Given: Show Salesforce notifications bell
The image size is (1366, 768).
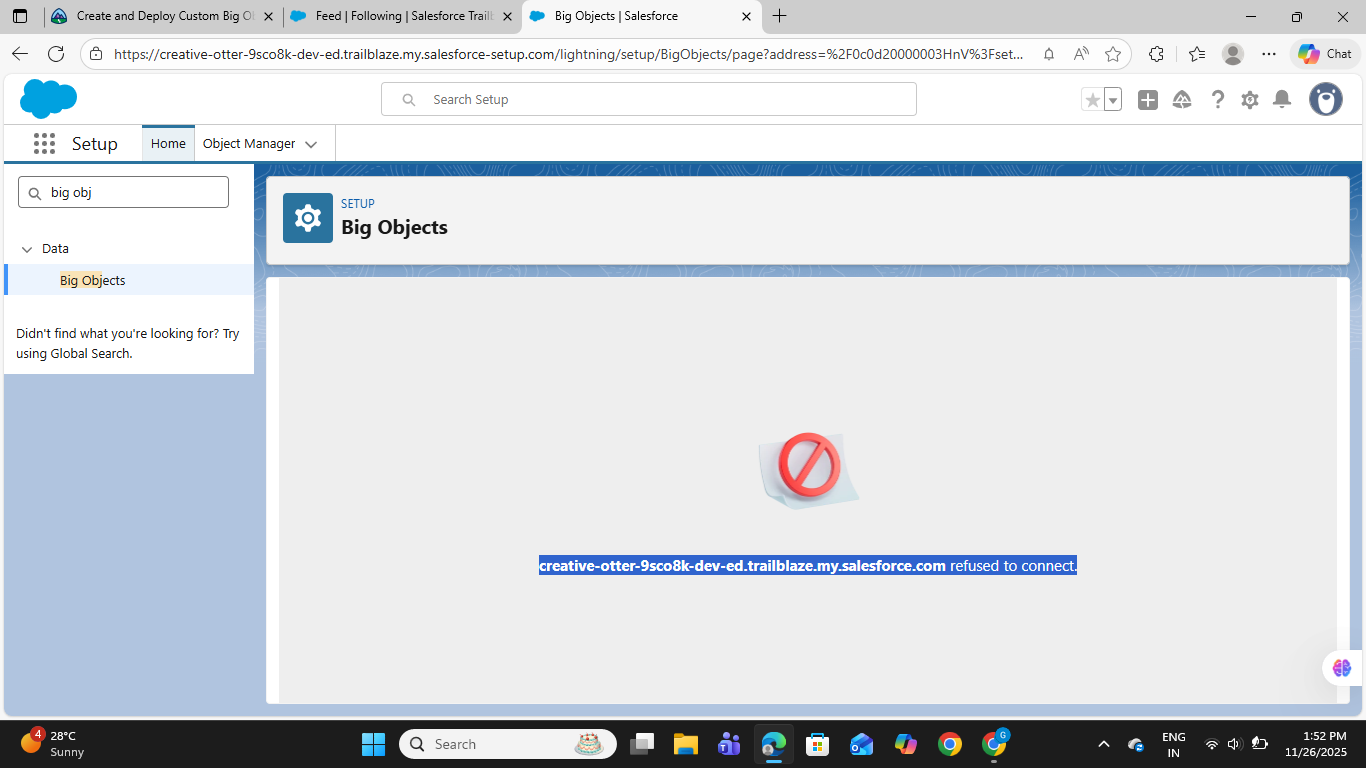Looking at the screenshot, I should coord(1282,100).
